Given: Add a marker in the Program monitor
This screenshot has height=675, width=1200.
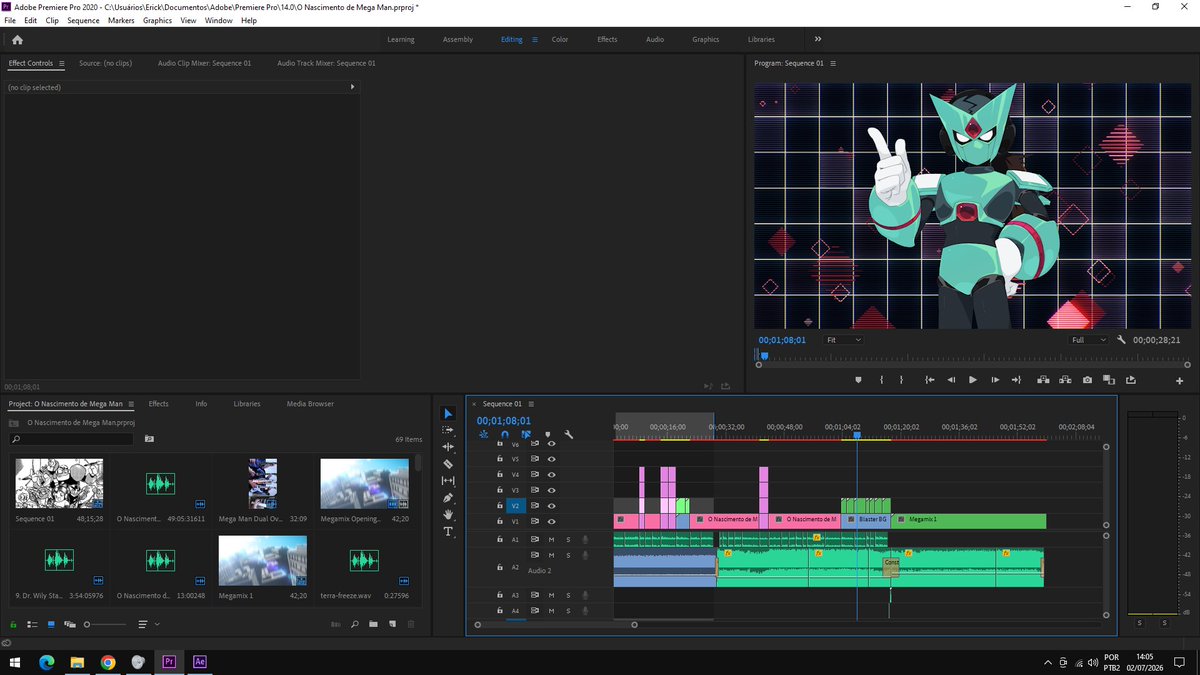Looking at the screenshot, I should tap(858, 380).
